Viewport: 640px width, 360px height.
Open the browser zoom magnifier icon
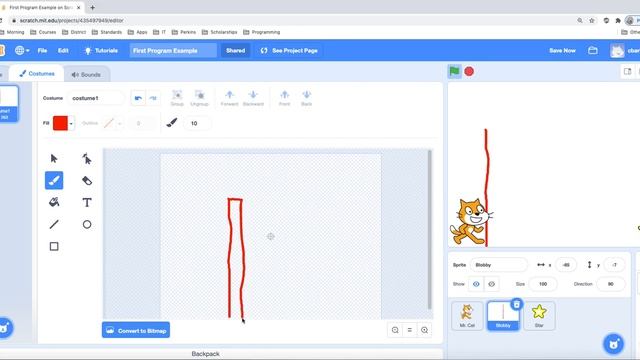[x=580, y=20]
